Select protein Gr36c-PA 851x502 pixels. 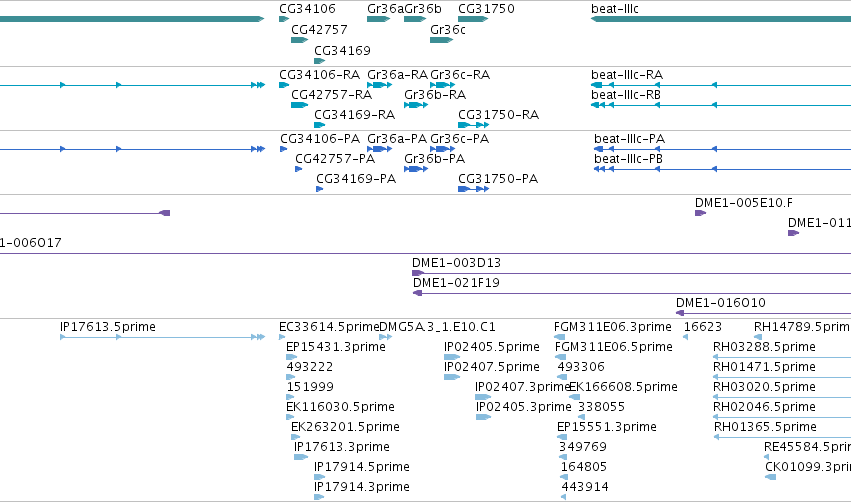coord(460,138)
